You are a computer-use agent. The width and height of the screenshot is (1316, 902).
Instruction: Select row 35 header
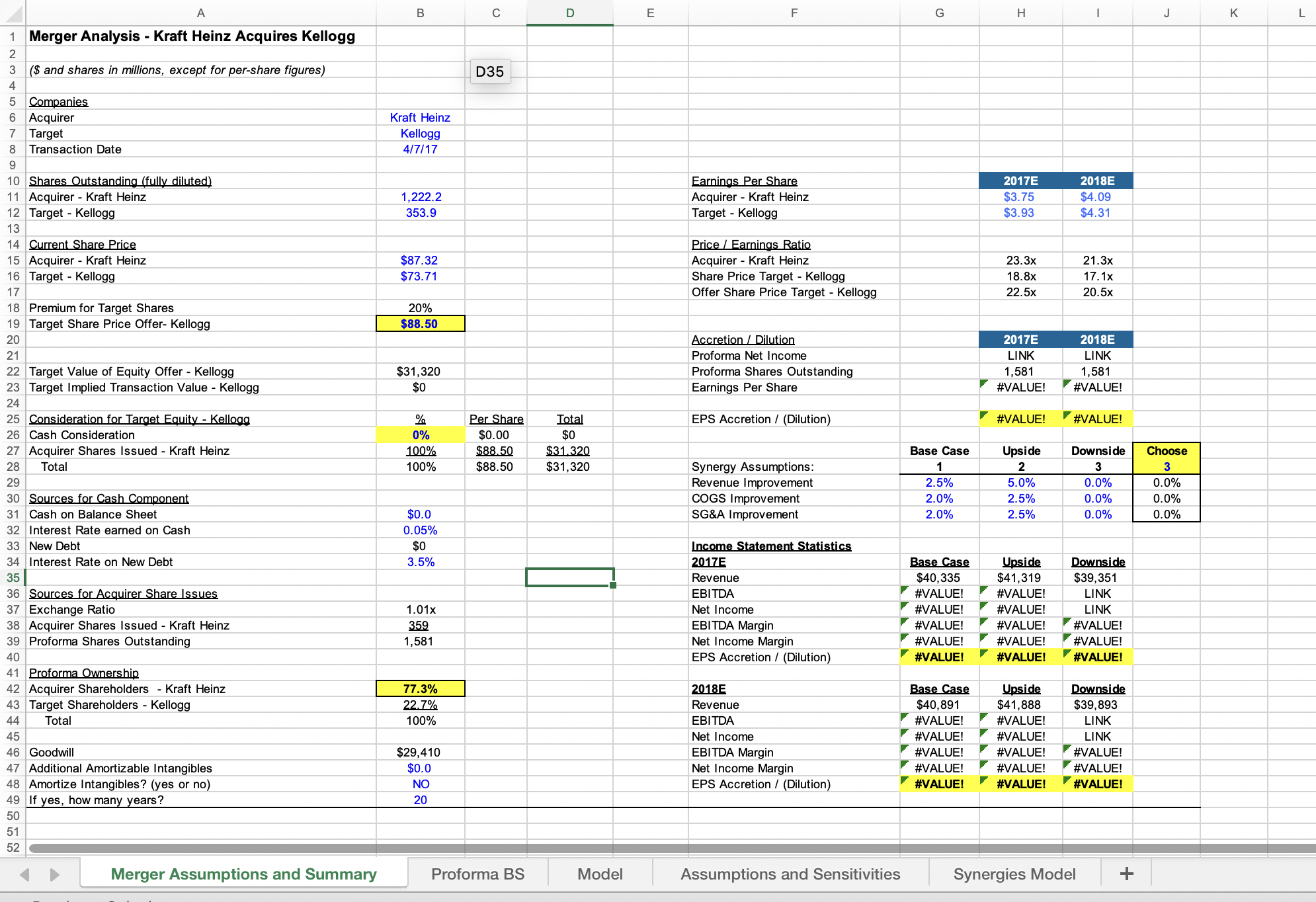[13, 577]
